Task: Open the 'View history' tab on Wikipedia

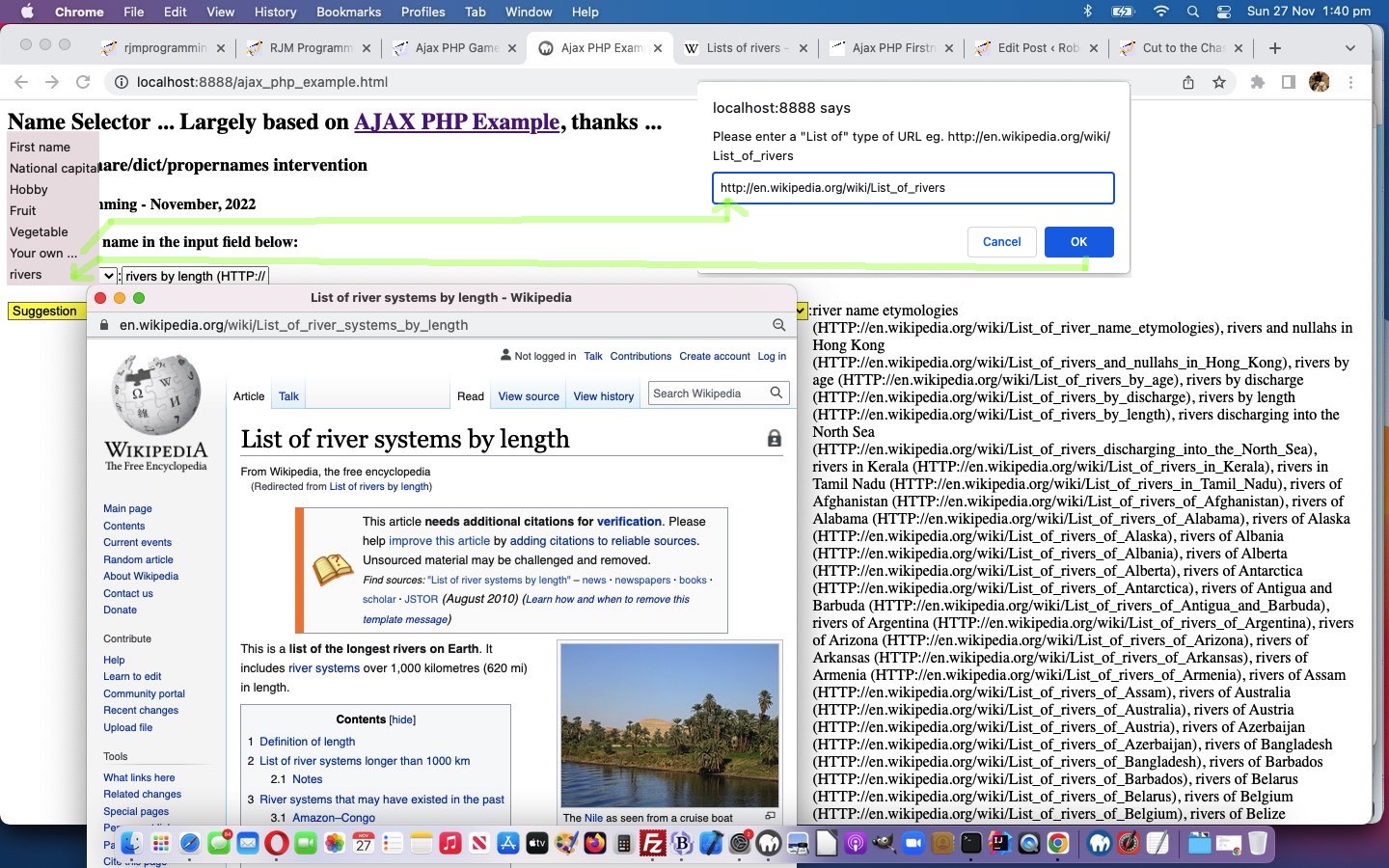Action: [604, 396]
